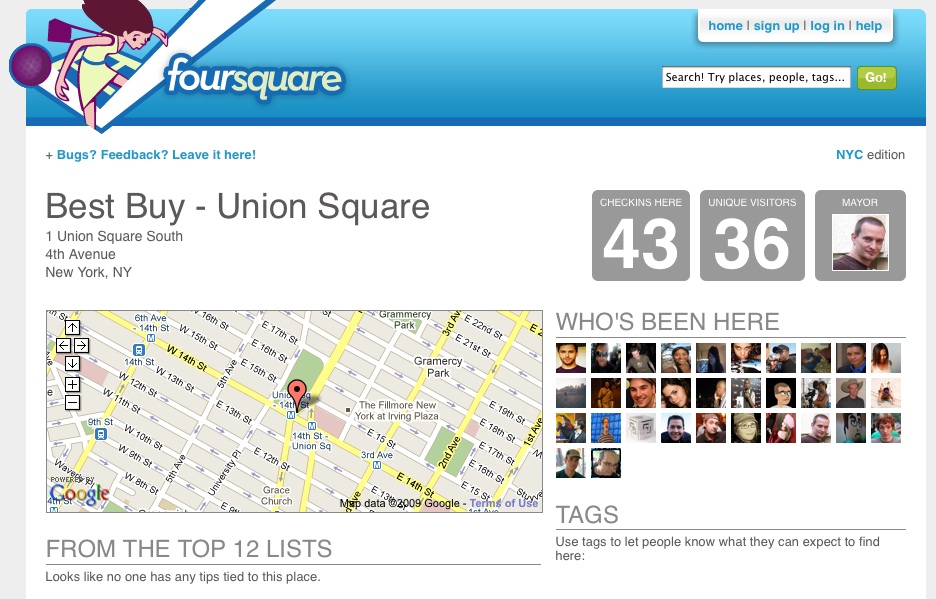Click the NYC edition link

pyautogui.click(x=849, y=155)
